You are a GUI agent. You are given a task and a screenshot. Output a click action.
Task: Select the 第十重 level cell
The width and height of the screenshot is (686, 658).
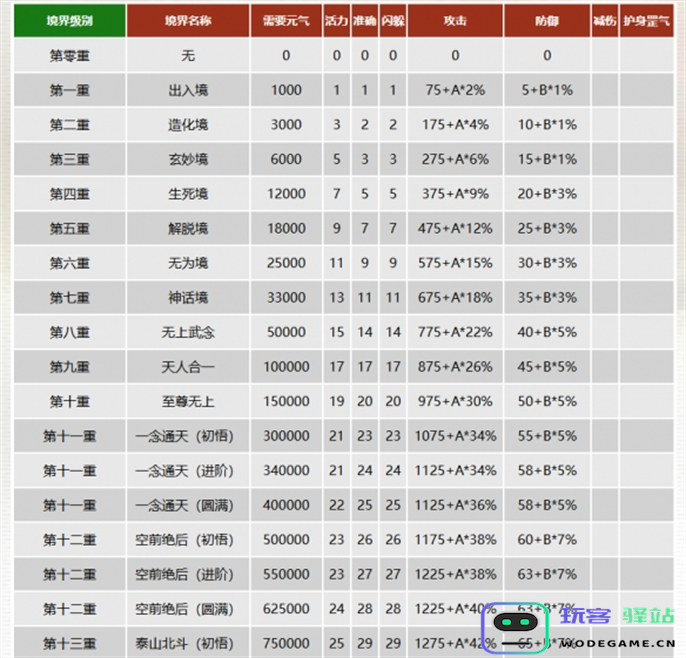coord(70,401)
